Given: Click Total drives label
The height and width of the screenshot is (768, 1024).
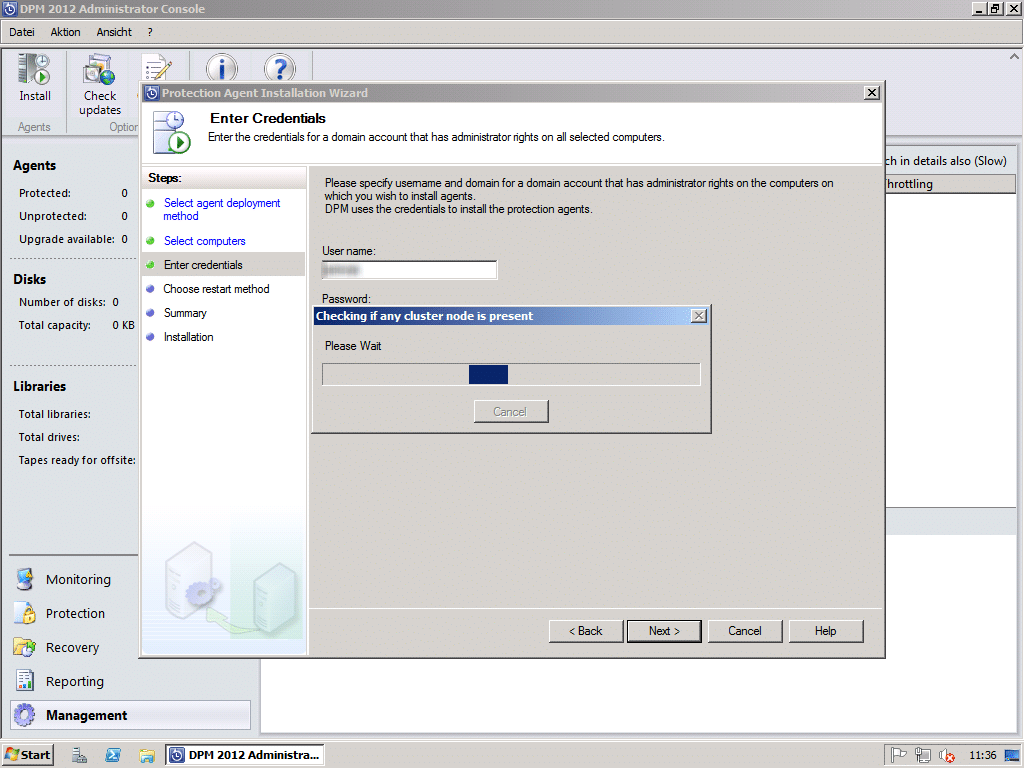Looking at the screenshot, I should click(x=49, y=437).
